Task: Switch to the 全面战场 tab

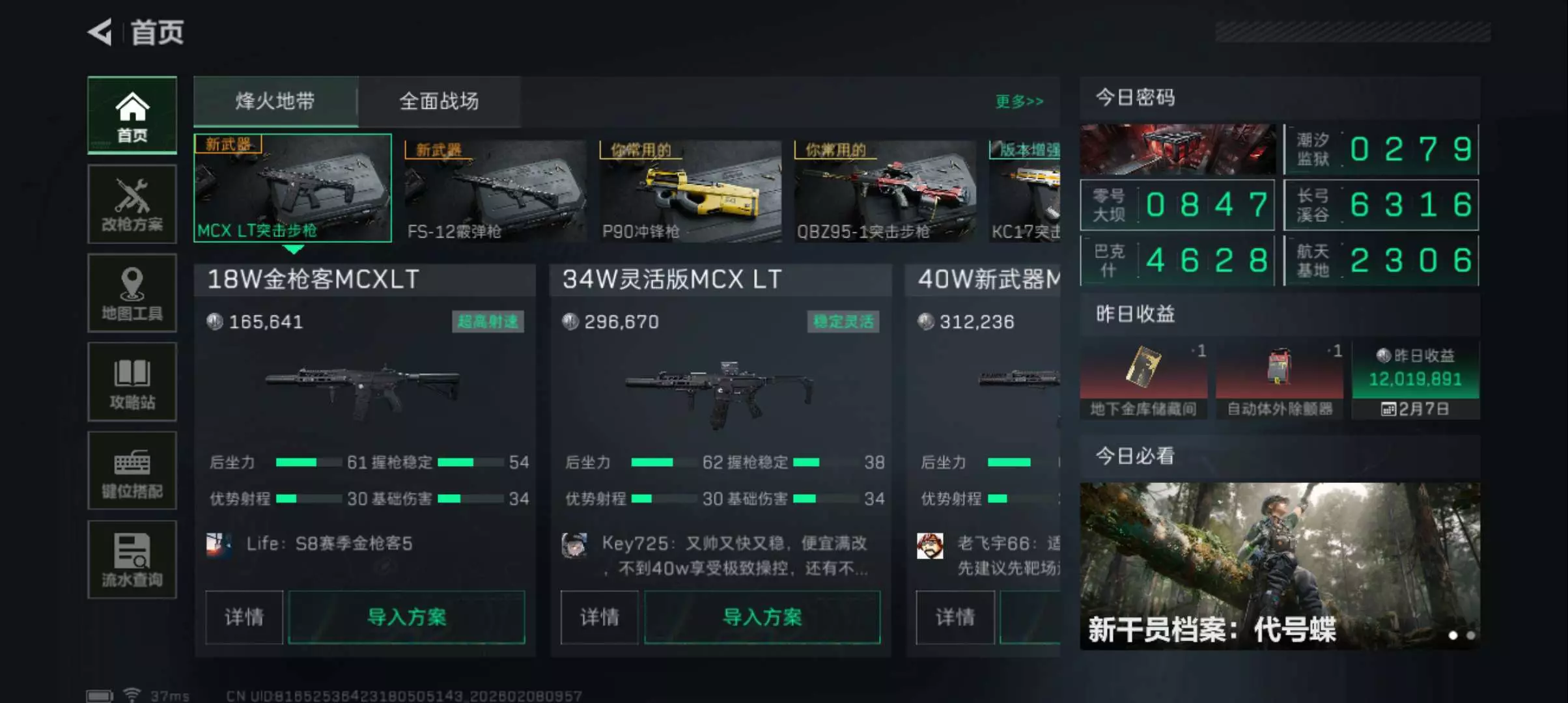Action: pos(439,101)
